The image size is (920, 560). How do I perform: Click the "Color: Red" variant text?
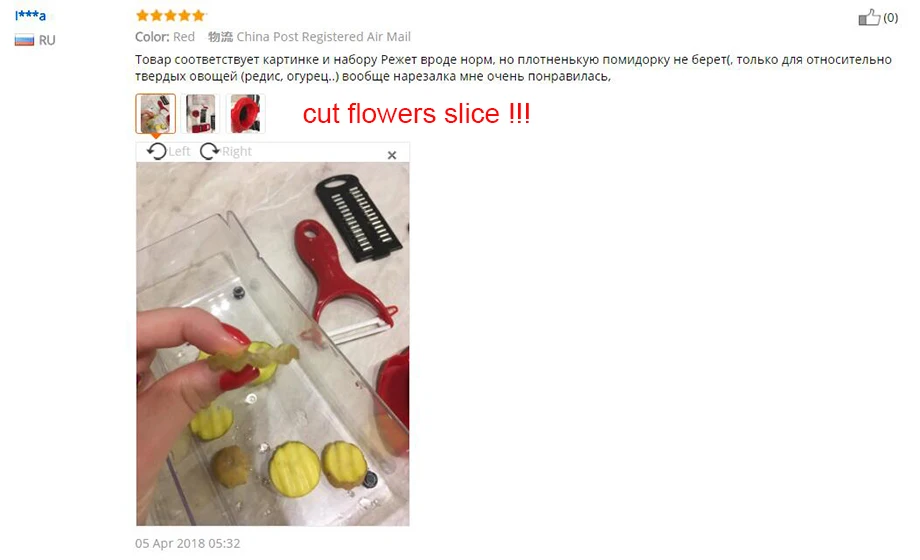pyautogui.click(x=165, y=36)
